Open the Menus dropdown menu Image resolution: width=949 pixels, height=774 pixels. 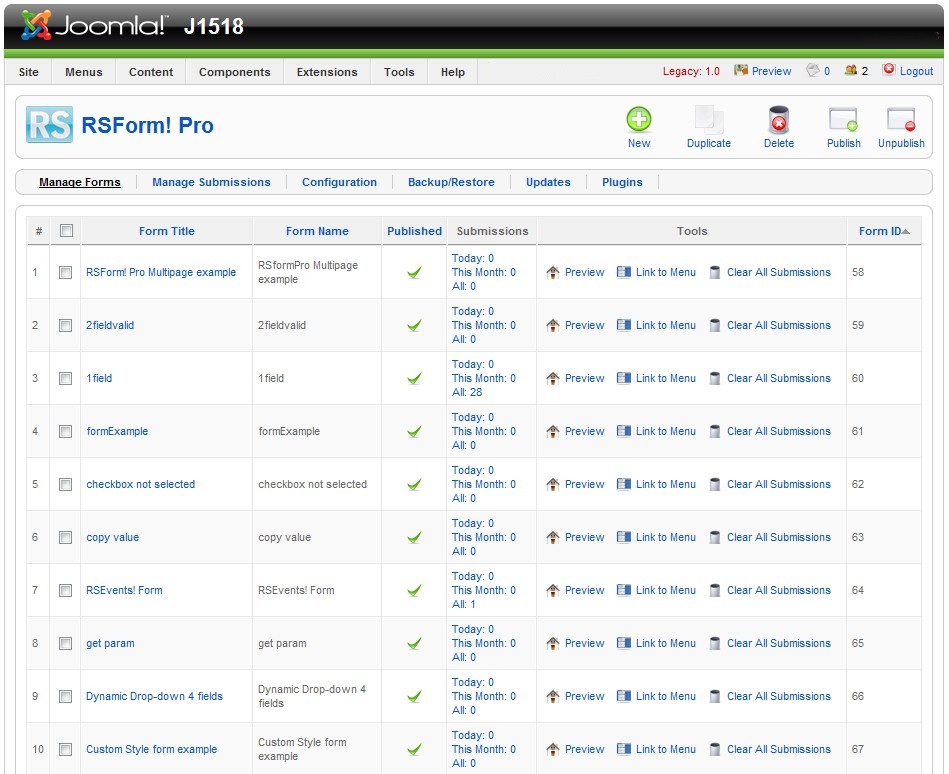pos(84,72)
